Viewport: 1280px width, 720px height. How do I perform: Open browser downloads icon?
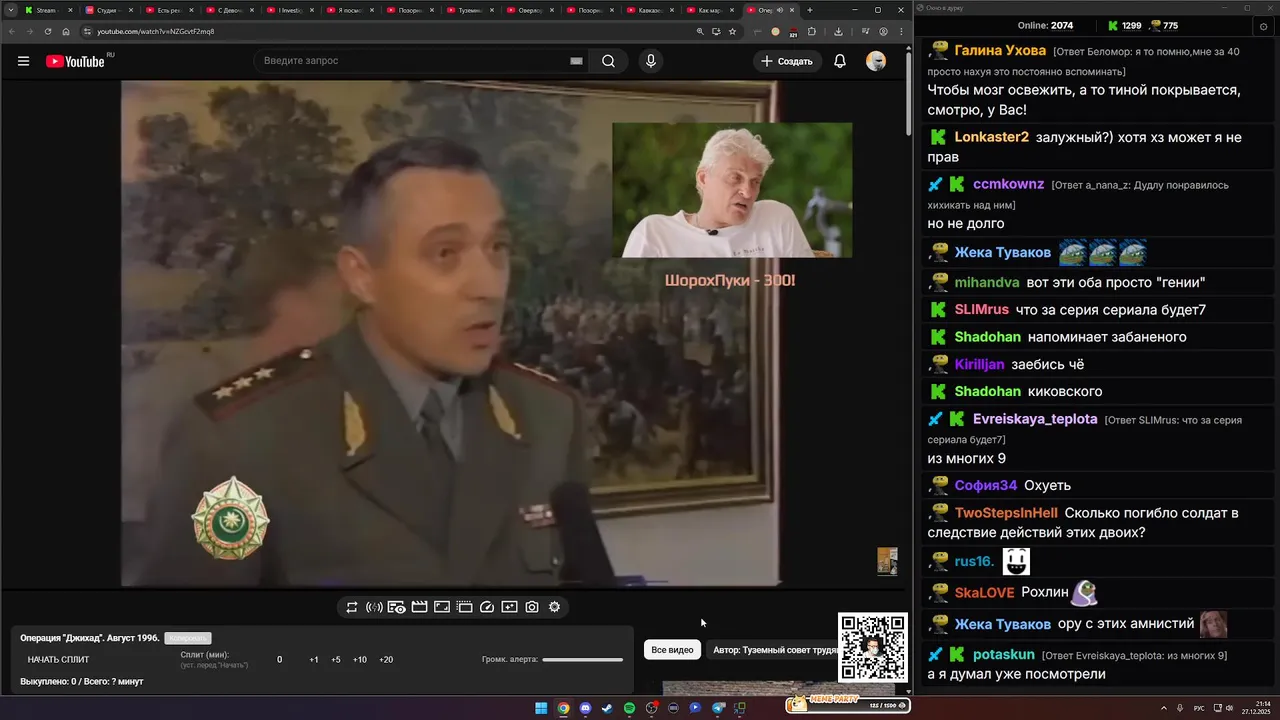[838, 31]
